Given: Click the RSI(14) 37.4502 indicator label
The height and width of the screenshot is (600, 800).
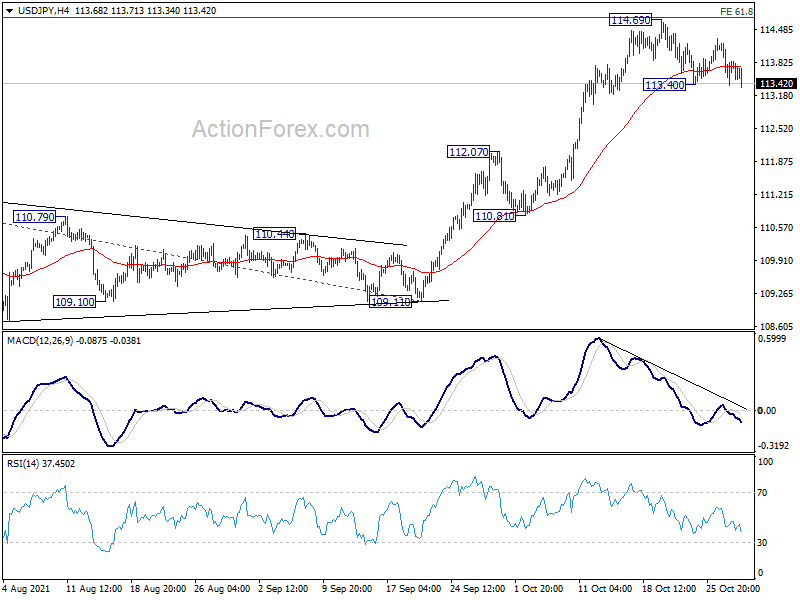Looking at the screenshot, I should 41,464.
